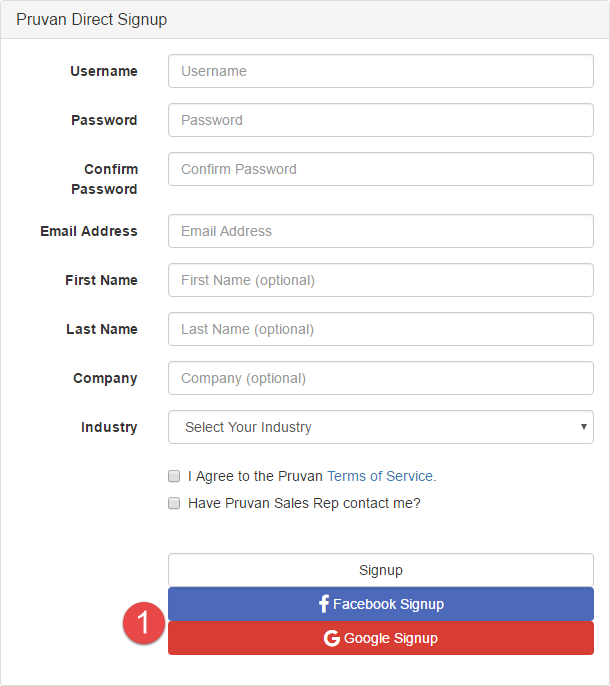The height and width of the screenshot is (686, 610).
Task: Click the Industry dropdown arrow
Action: click(583, 427)
